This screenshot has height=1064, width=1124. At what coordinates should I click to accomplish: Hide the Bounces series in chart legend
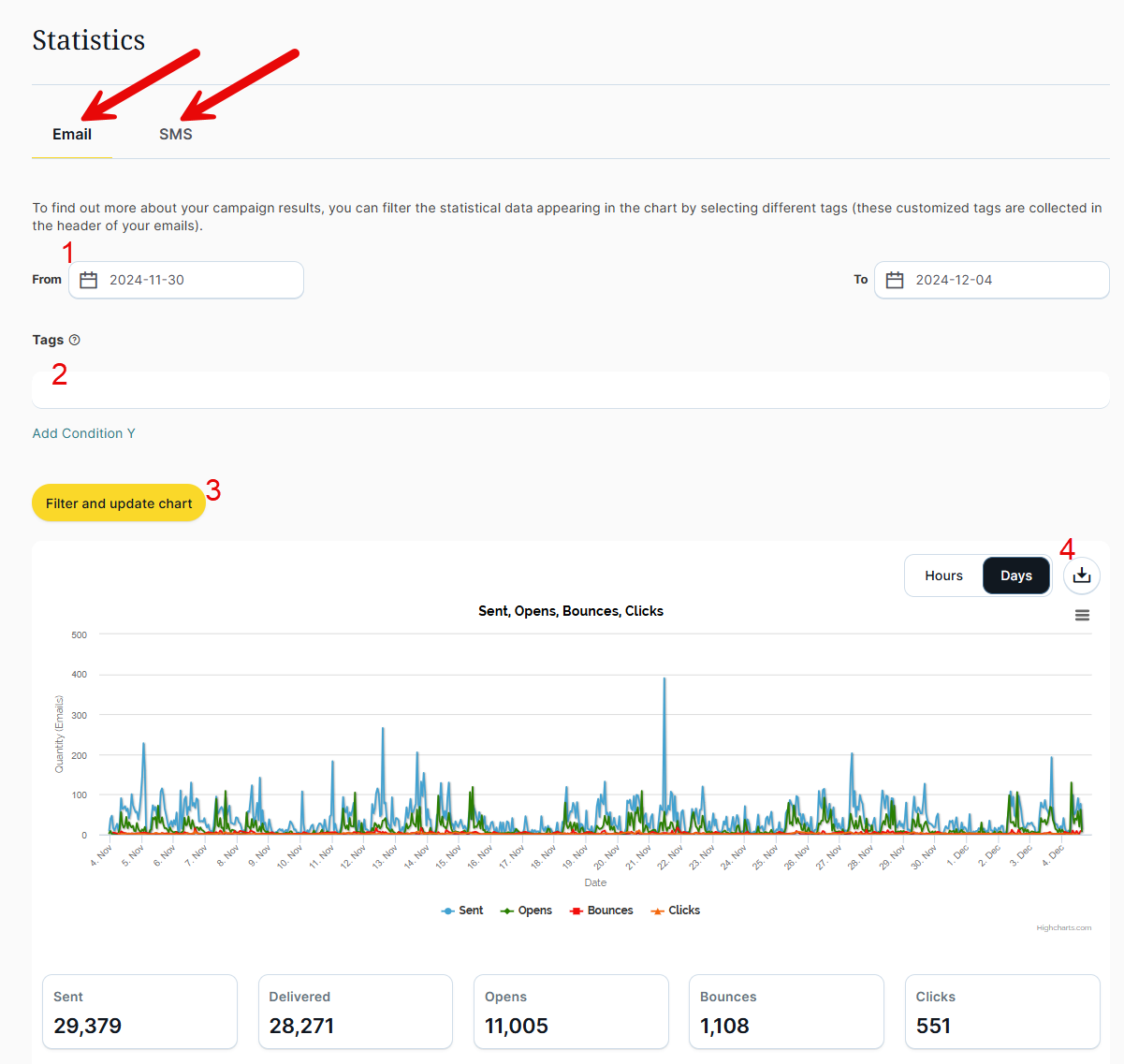click(x=602, y=911)
